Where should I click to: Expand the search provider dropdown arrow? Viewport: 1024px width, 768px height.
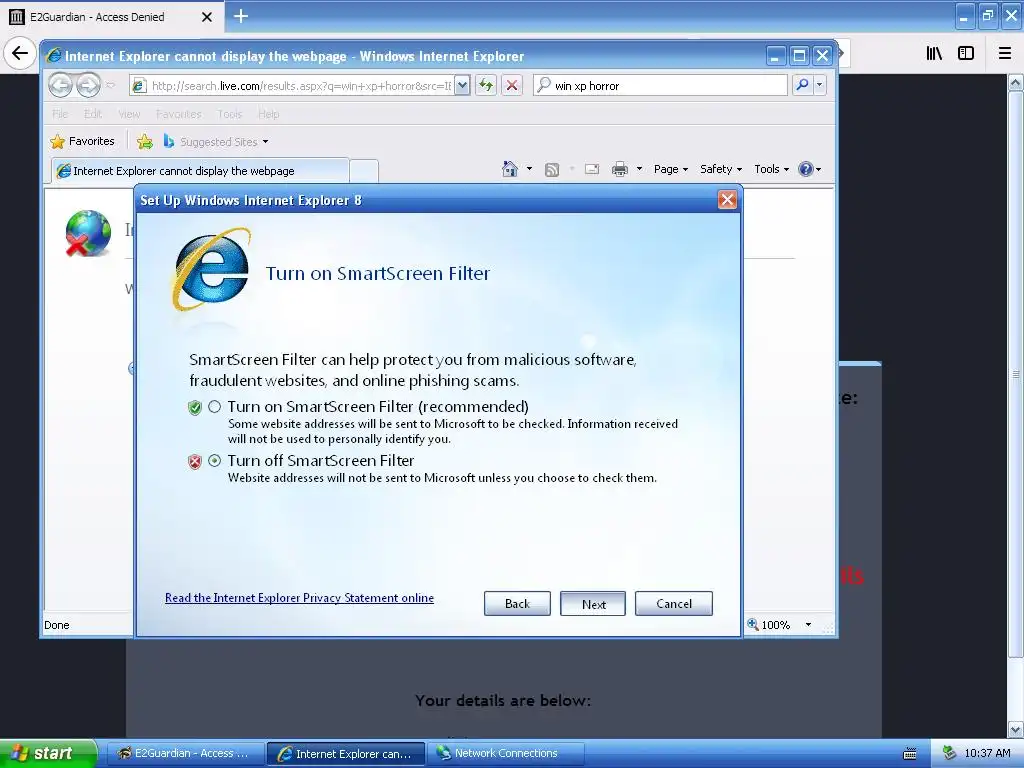[x=820, y=85]
